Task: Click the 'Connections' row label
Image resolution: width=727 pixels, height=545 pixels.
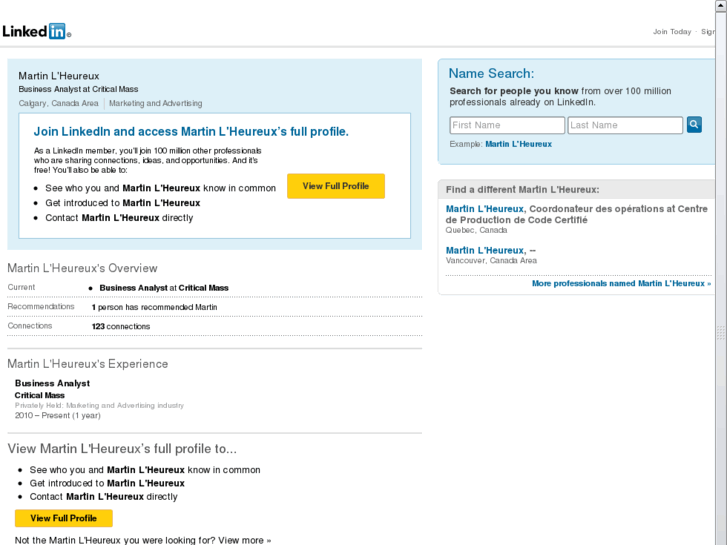Action: pyautogui.click(x=30, y=326)
